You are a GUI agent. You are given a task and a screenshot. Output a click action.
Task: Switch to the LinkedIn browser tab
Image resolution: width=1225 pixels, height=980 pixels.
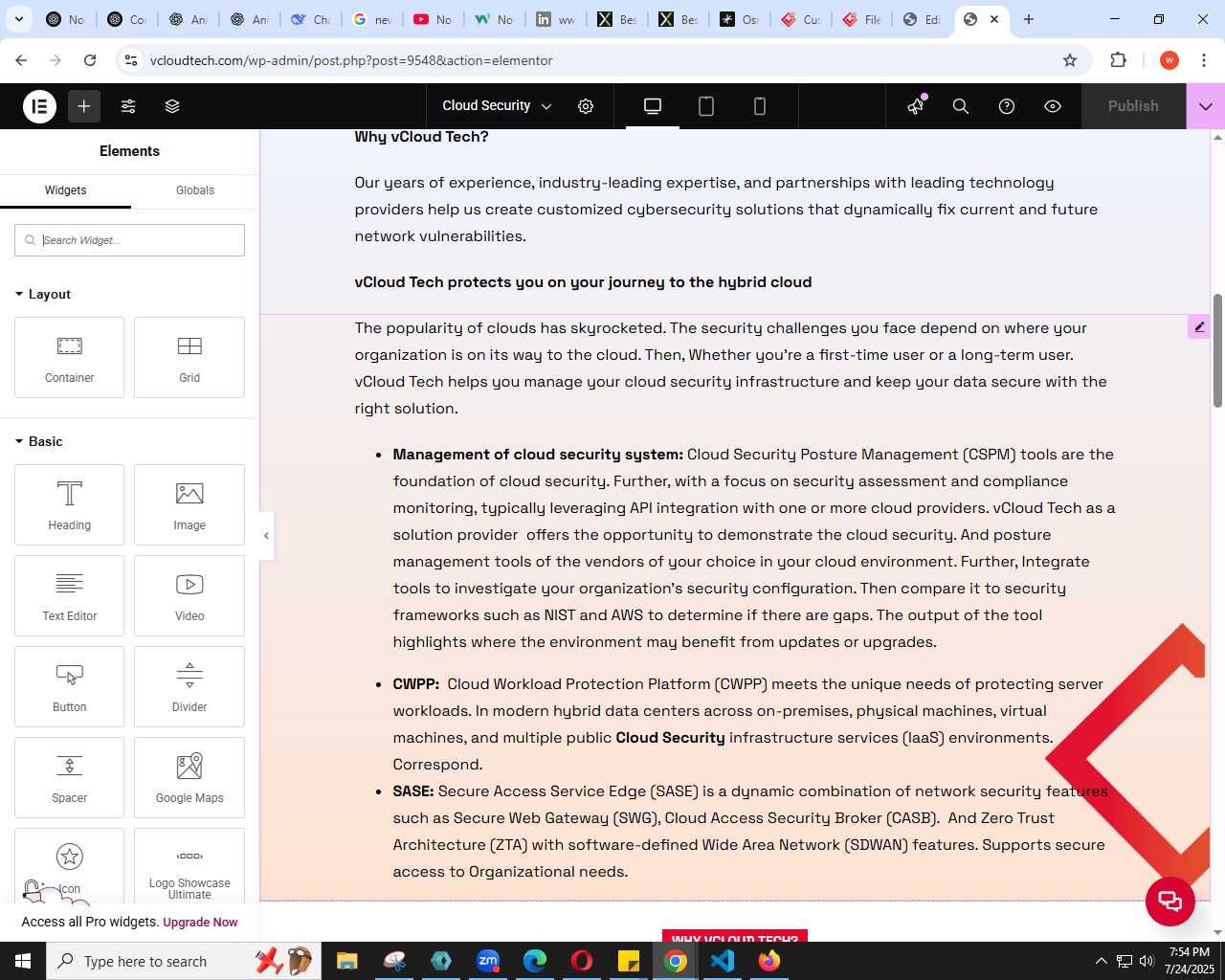click(x=555, y=19)
